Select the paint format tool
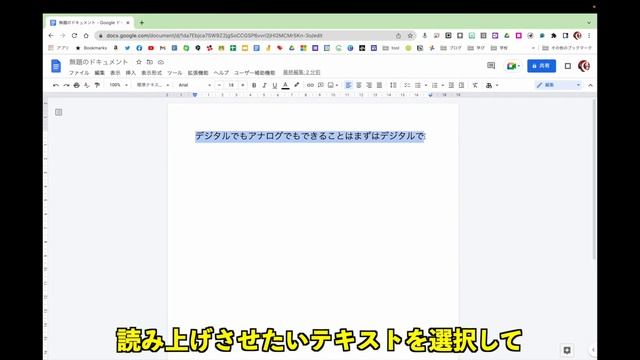 [x=97, y=85]
